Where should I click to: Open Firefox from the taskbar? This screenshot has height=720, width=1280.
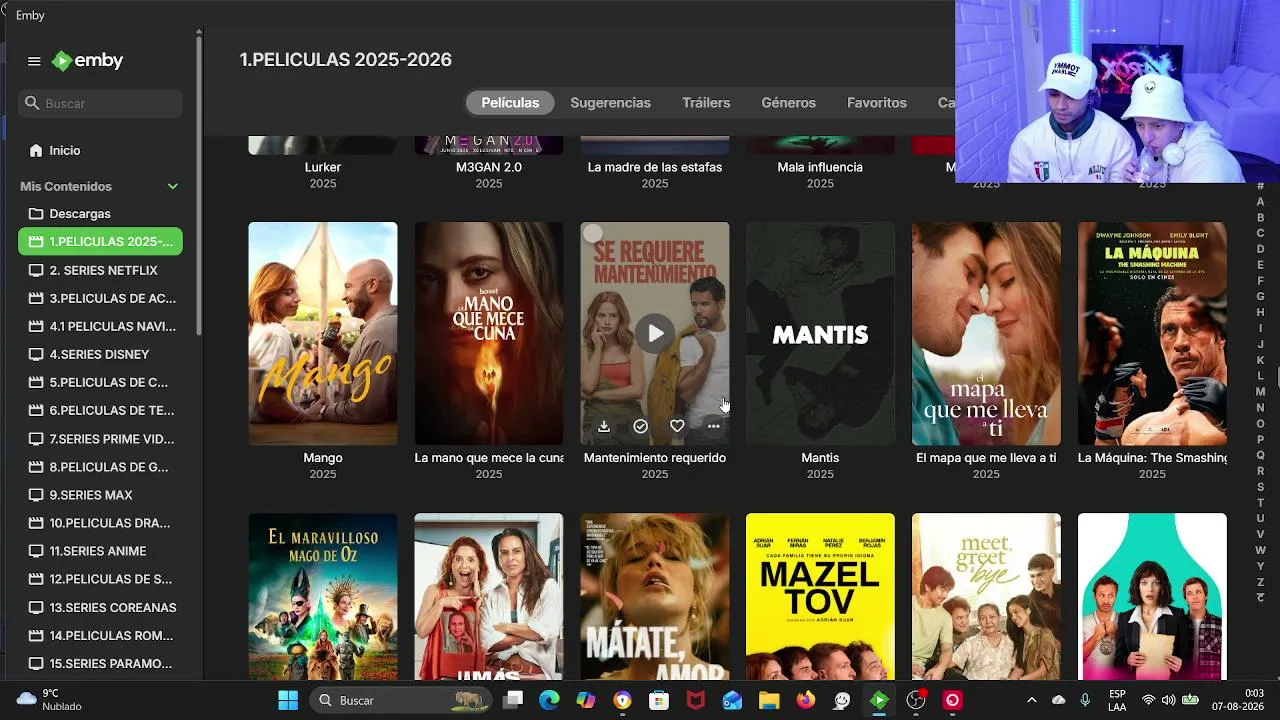[805, 700]
